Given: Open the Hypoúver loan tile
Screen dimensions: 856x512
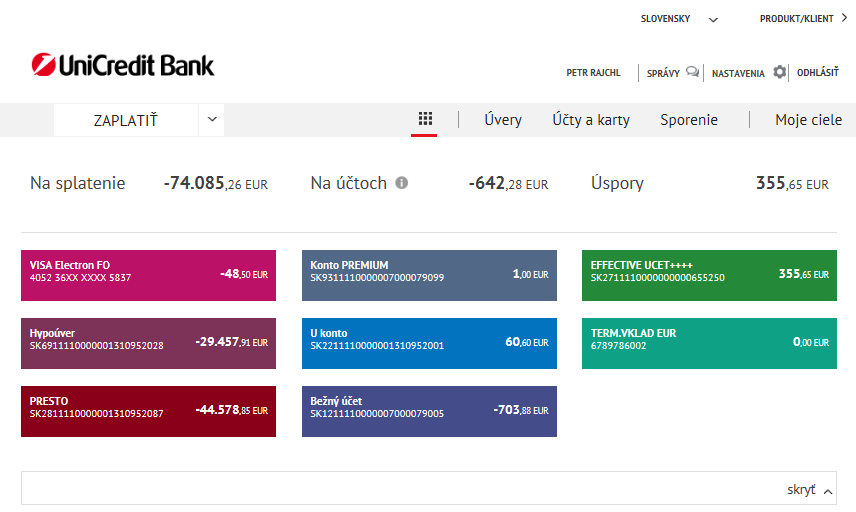Looking at the screenshot, I should tap(148, 343).
